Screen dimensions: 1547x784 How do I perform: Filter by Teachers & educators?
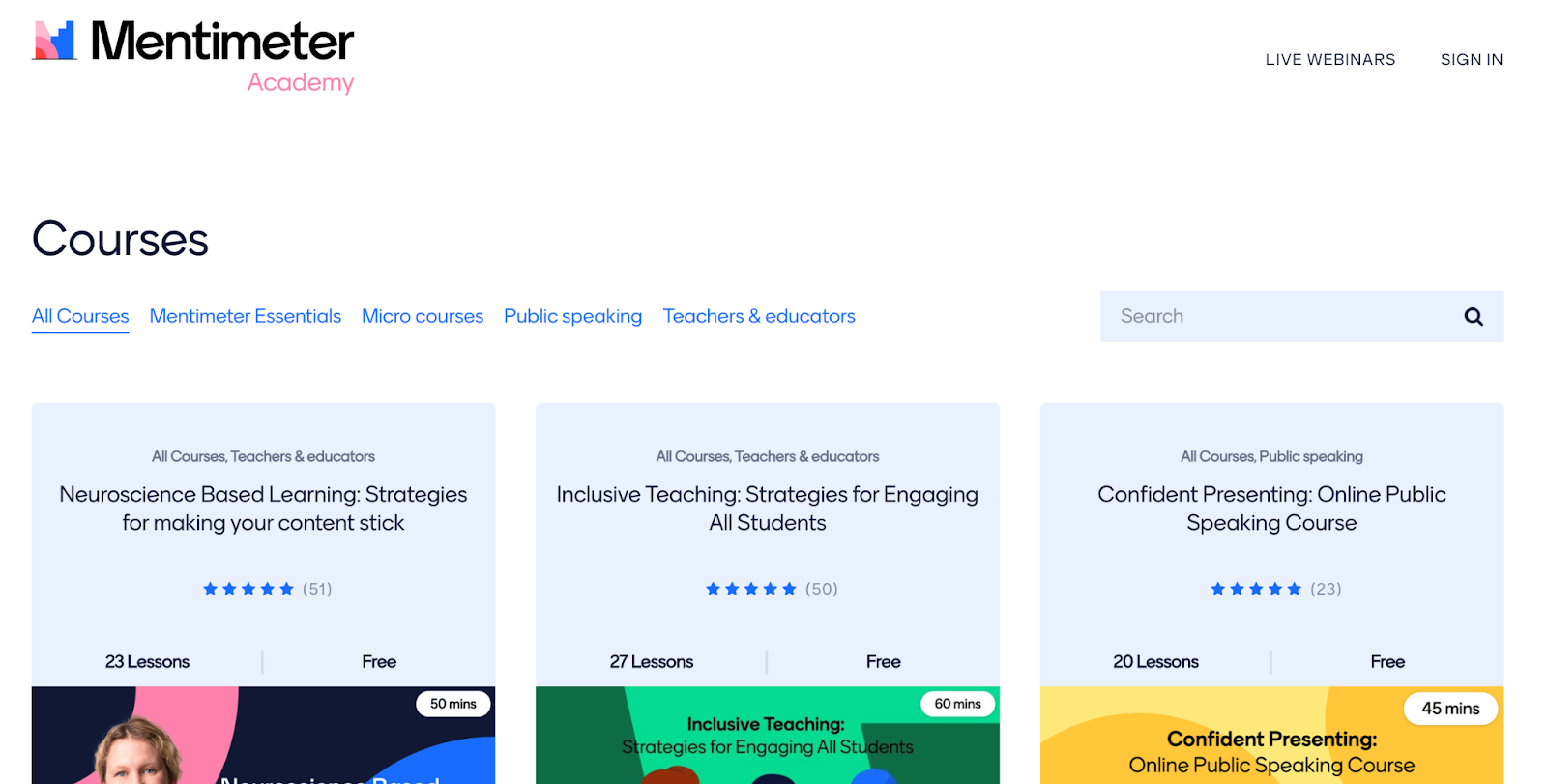pyautogui.click(x=759, y=316)
